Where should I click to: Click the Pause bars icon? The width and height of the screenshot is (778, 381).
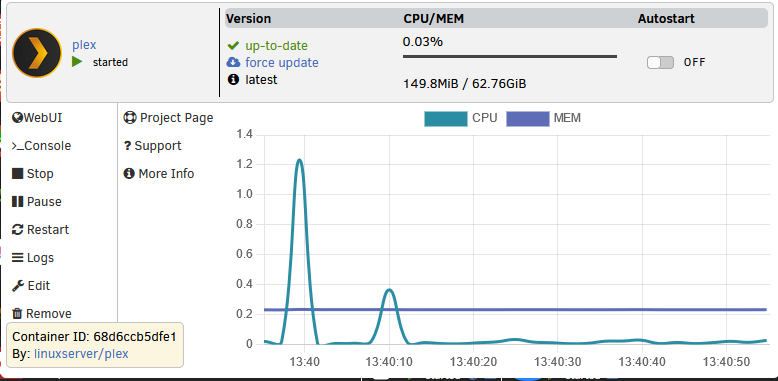[x=17, y=201]
